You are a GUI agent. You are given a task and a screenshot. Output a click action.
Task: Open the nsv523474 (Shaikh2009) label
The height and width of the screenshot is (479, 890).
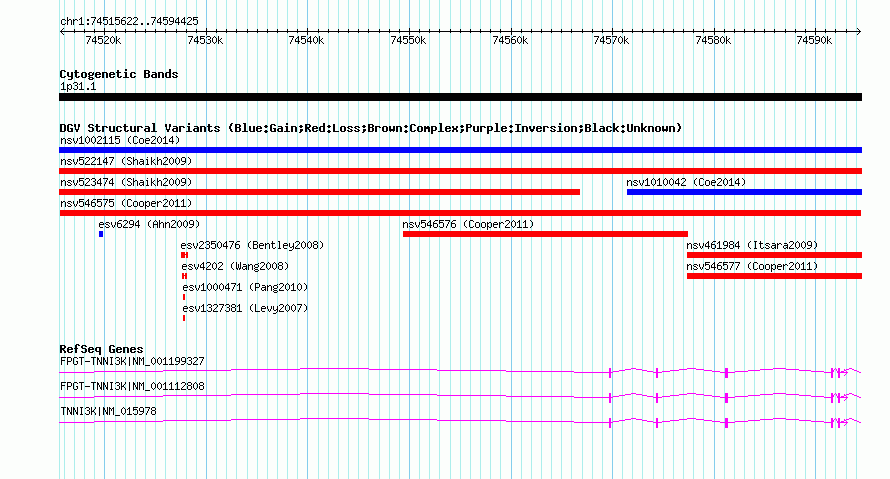[126, 182]
